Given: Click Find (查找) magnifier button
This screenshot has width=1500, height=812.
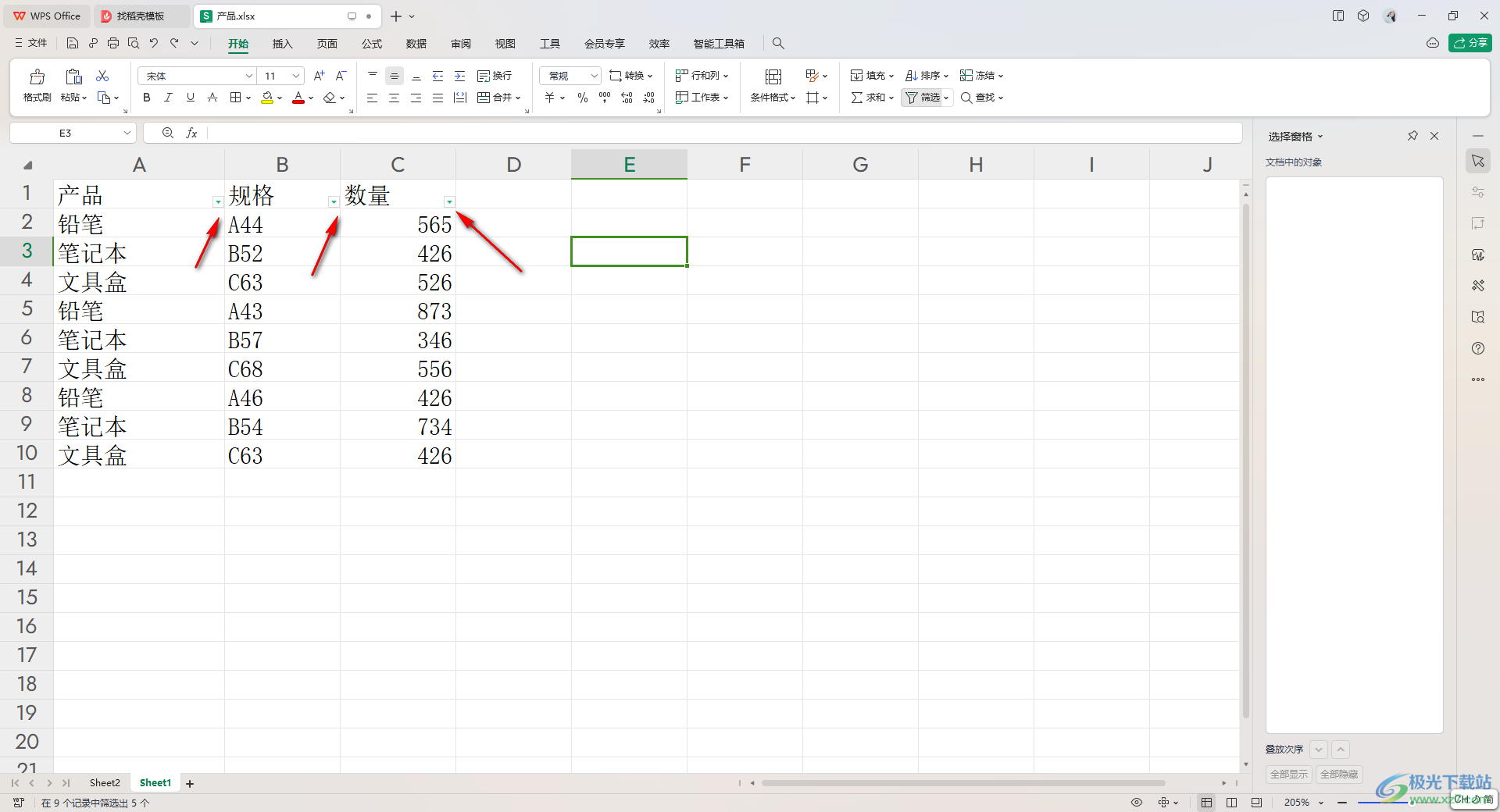Looking at the screenshot, I should (981, 98).
